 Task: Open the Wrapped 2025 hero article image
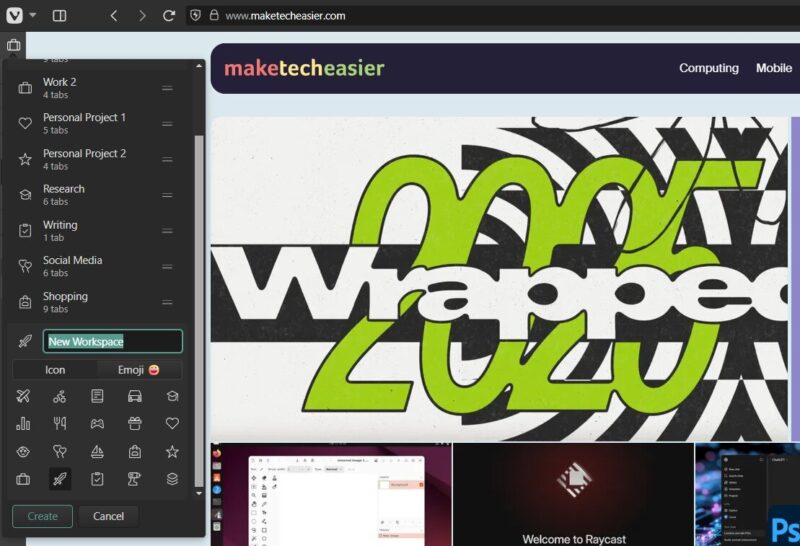(x=499, y=279)
